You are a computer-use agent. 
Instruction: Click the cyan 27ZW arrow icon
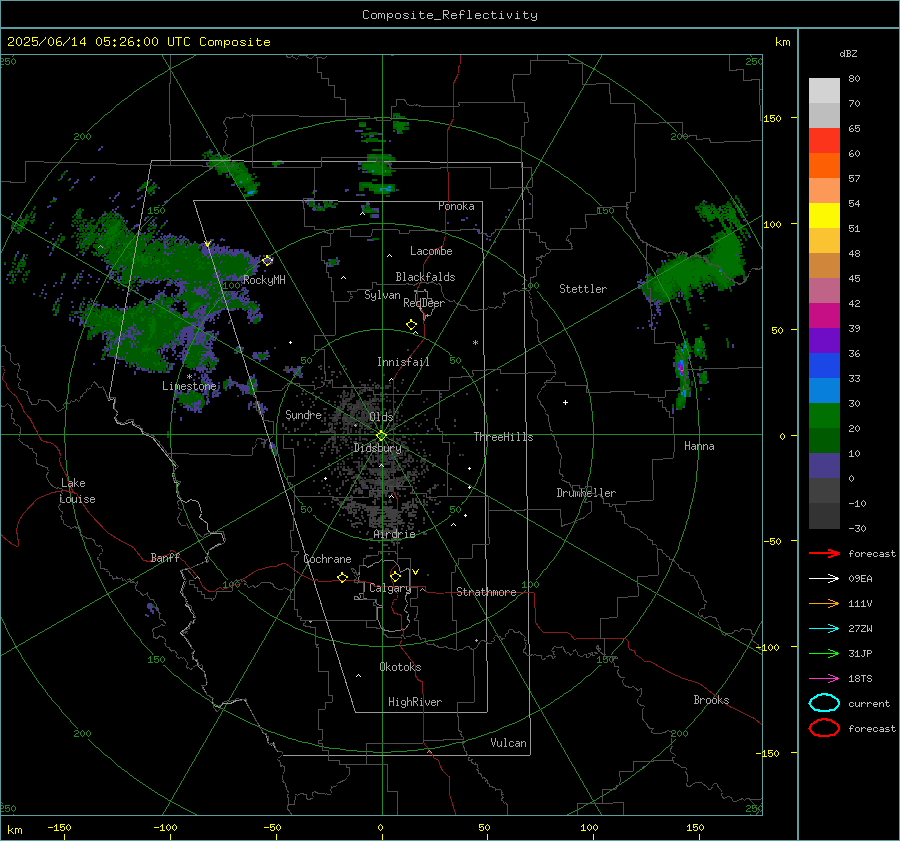click(824, 629)
